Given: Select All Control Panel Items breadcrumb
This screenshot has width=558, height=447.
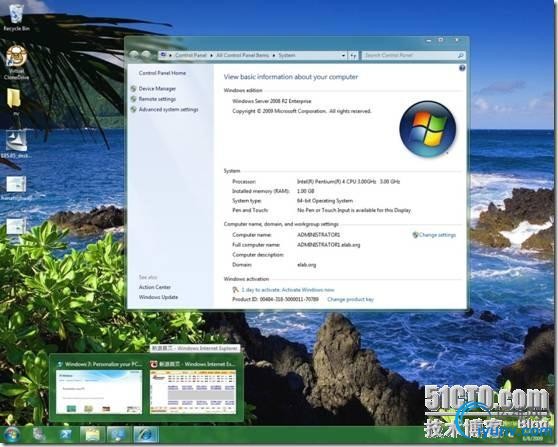Looking at the screenshot, I should click(x=242, y=55).
